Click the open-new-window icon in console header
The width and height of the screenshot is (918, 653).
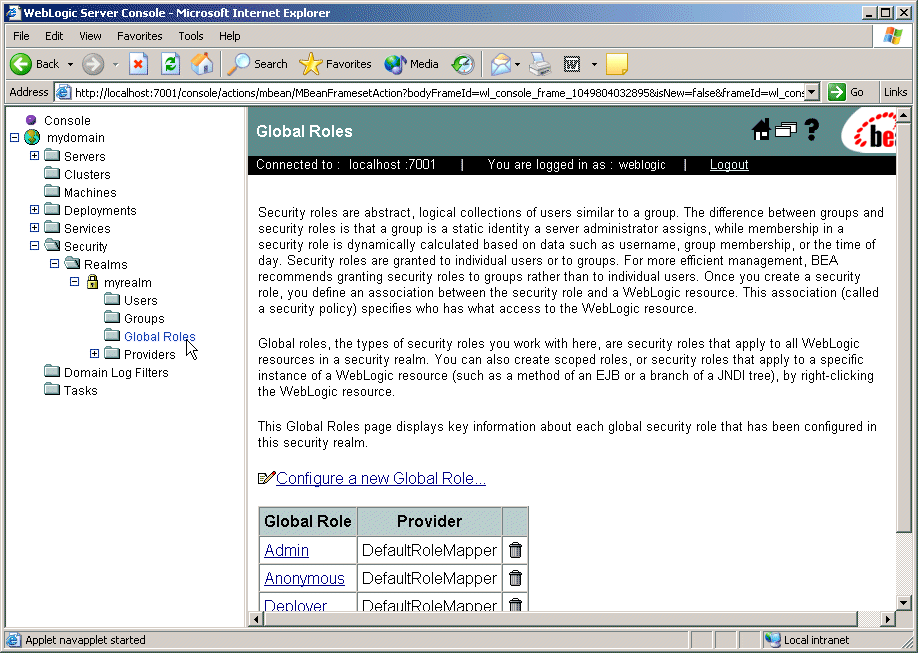(x=786, y=129)
